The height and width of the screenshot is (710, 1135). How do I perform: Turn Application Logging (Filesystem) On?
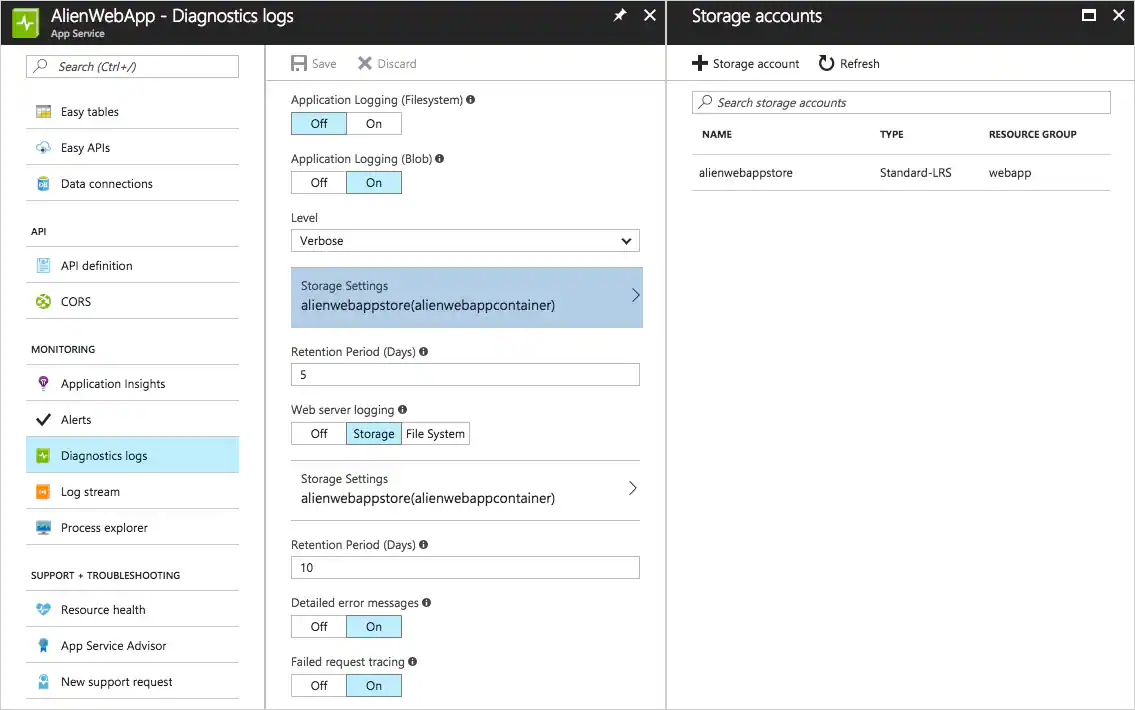coord(374,124)
